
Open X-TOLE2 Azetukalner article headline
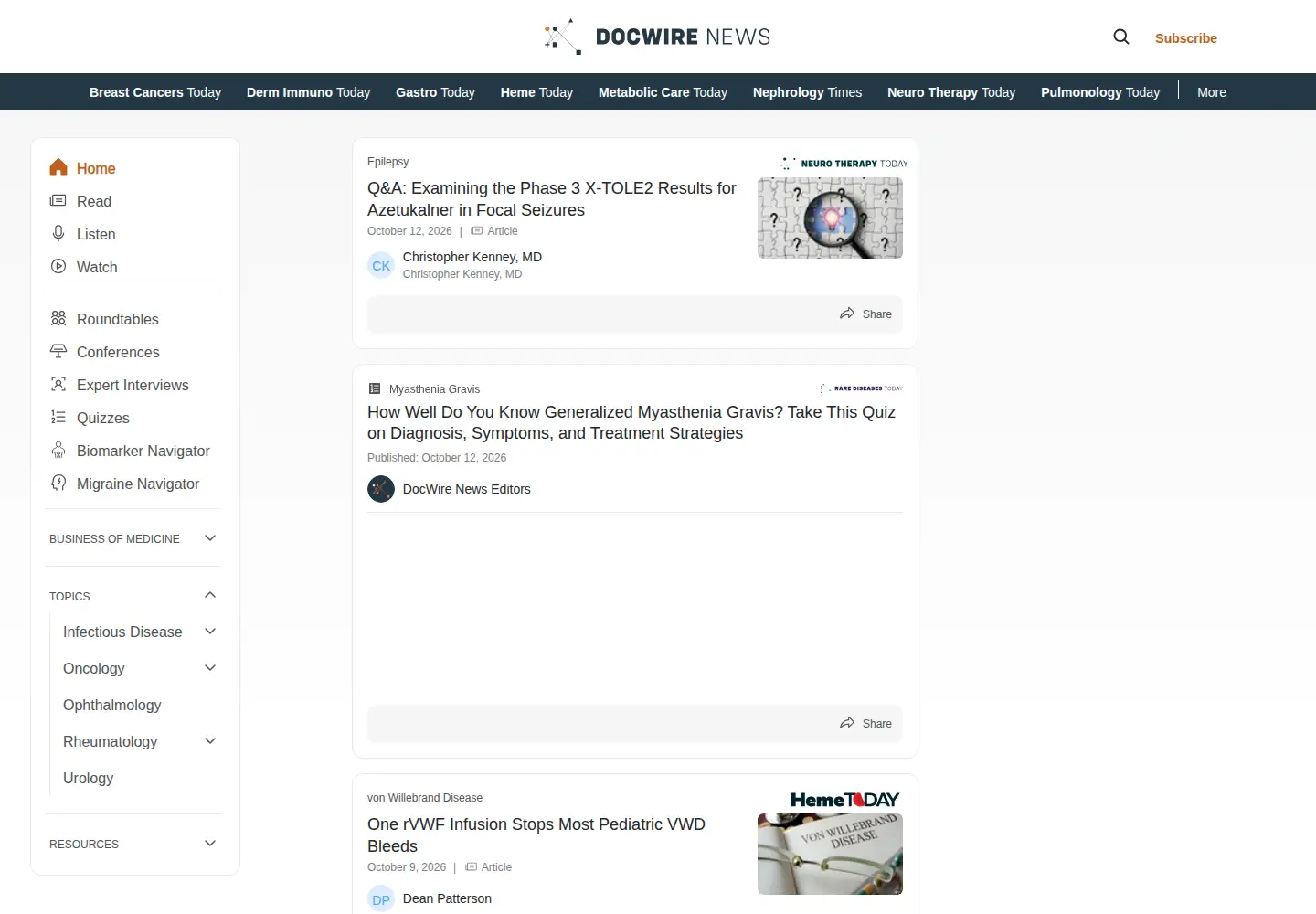pyautogui.click(x=551, y=199)
